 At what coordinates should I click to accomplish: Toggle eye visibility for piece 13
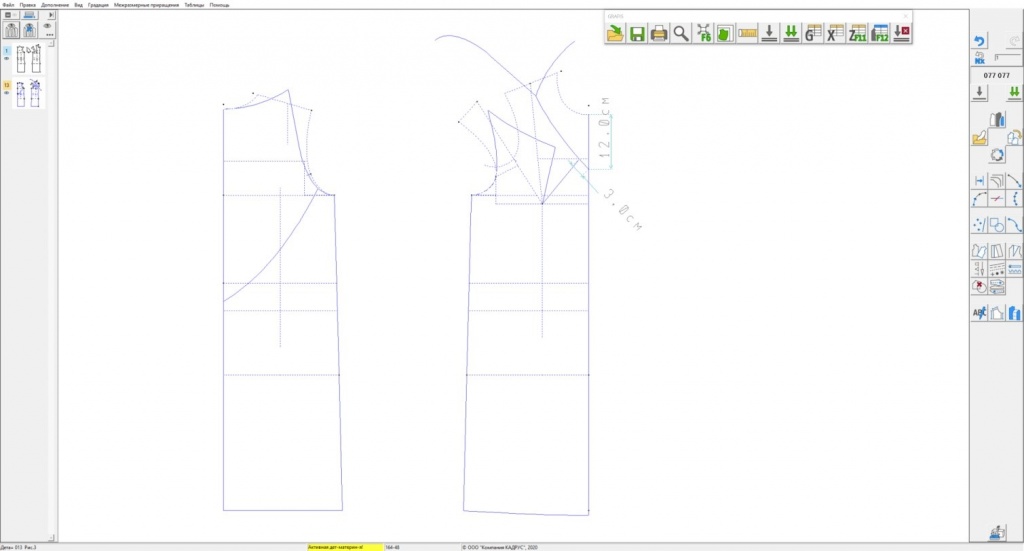pos(7,93)
